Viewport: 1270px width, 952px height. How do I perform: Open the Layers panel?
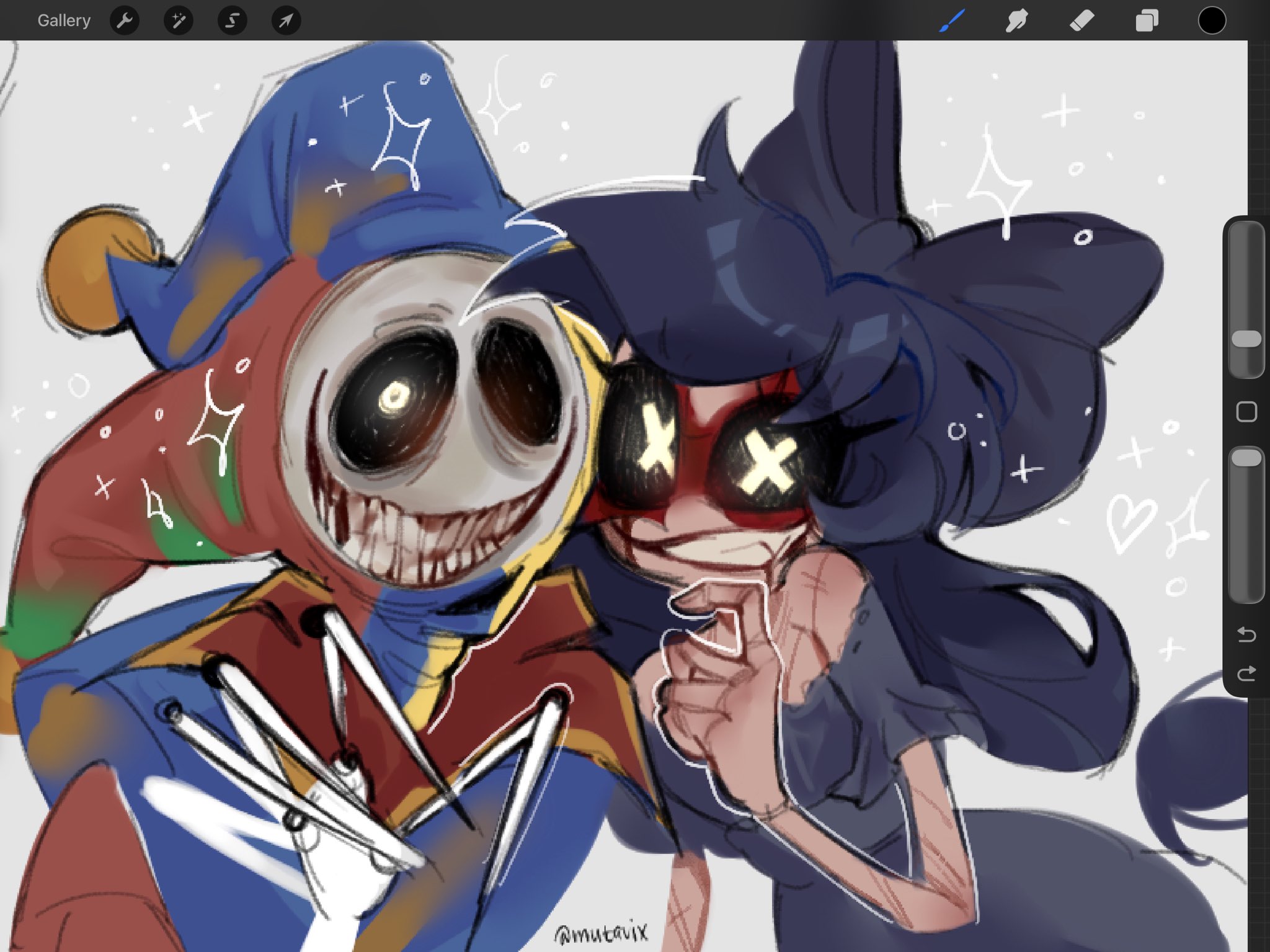[x=1147, y=20]
